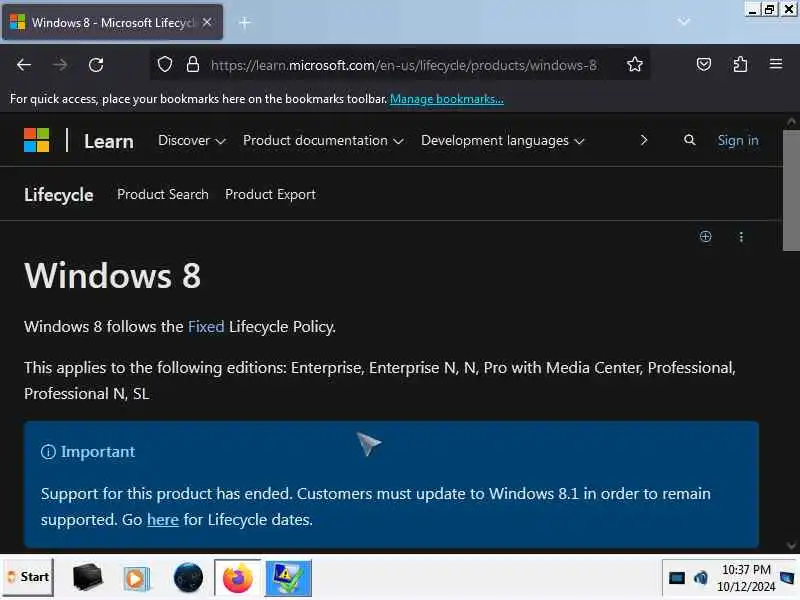Open the Extensions puzzle icon
Screen dimensions: 800x600
[x=740, y=64]
